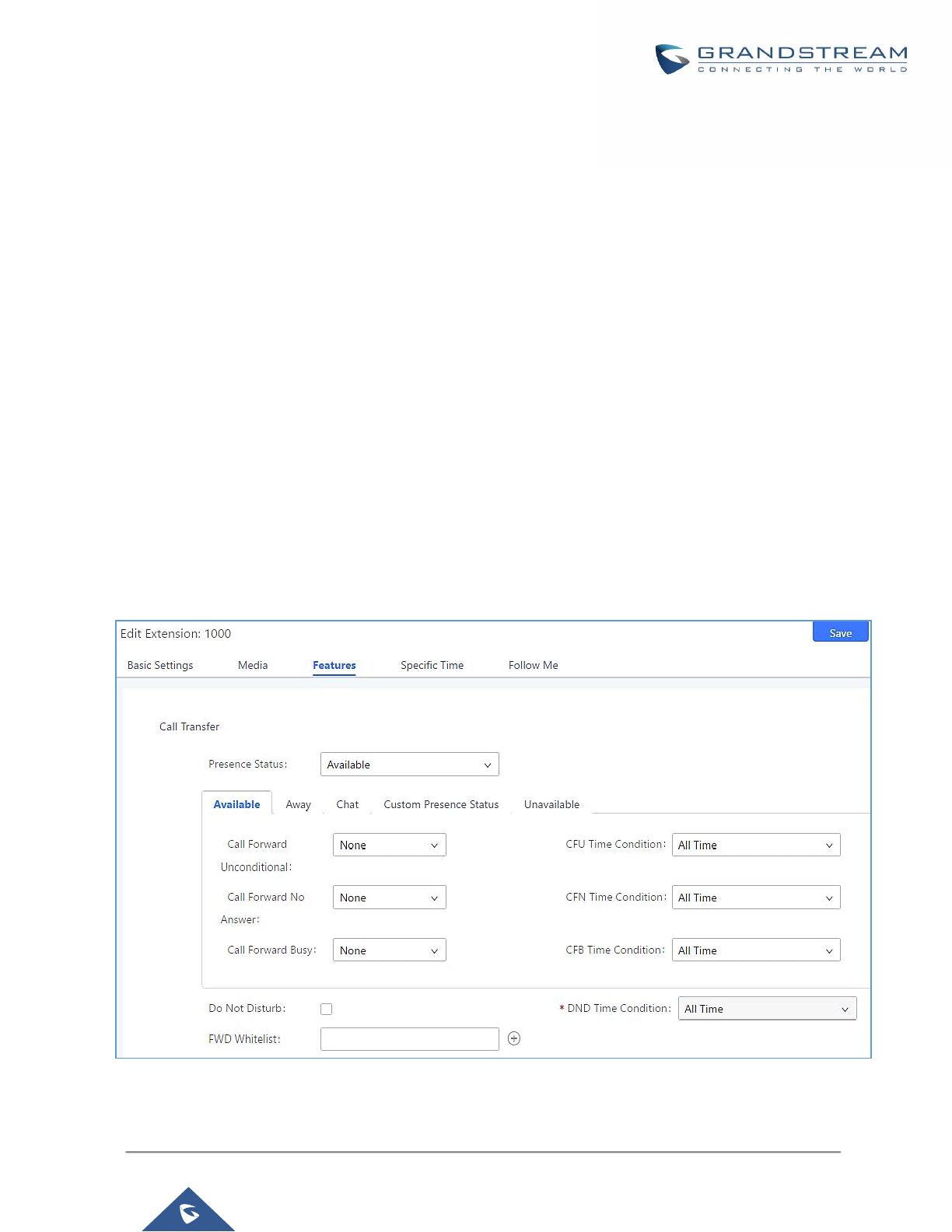Open the Presence Status dropdown

point(410,765)
